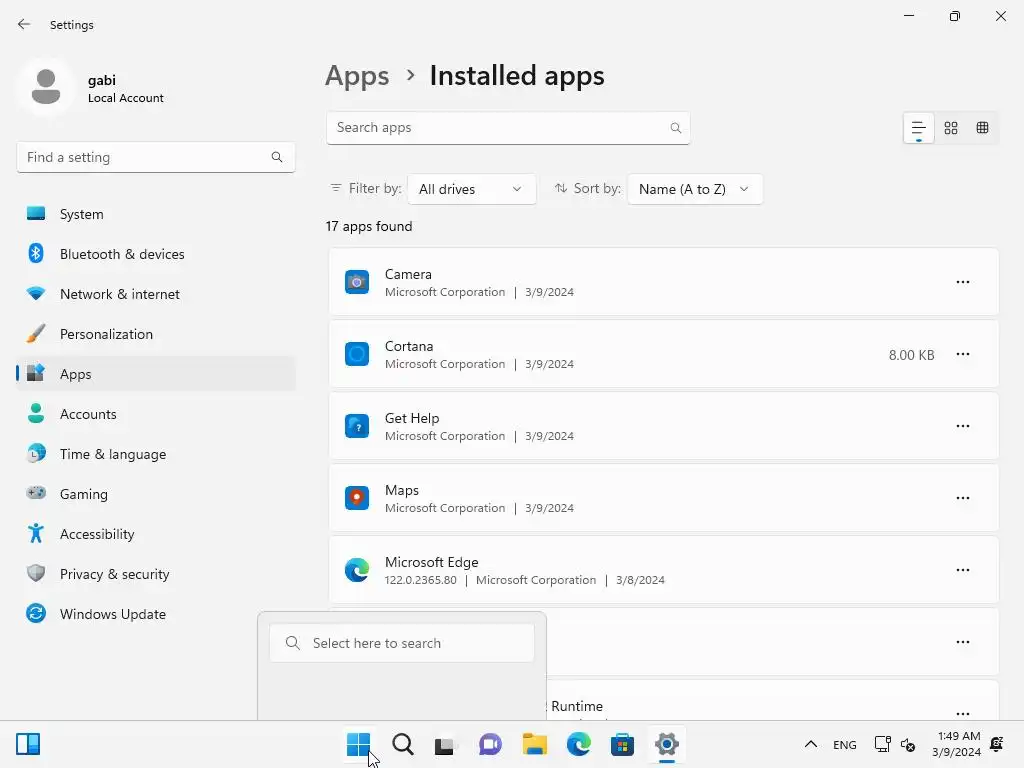Click the Camera app icon

[357, 282]
